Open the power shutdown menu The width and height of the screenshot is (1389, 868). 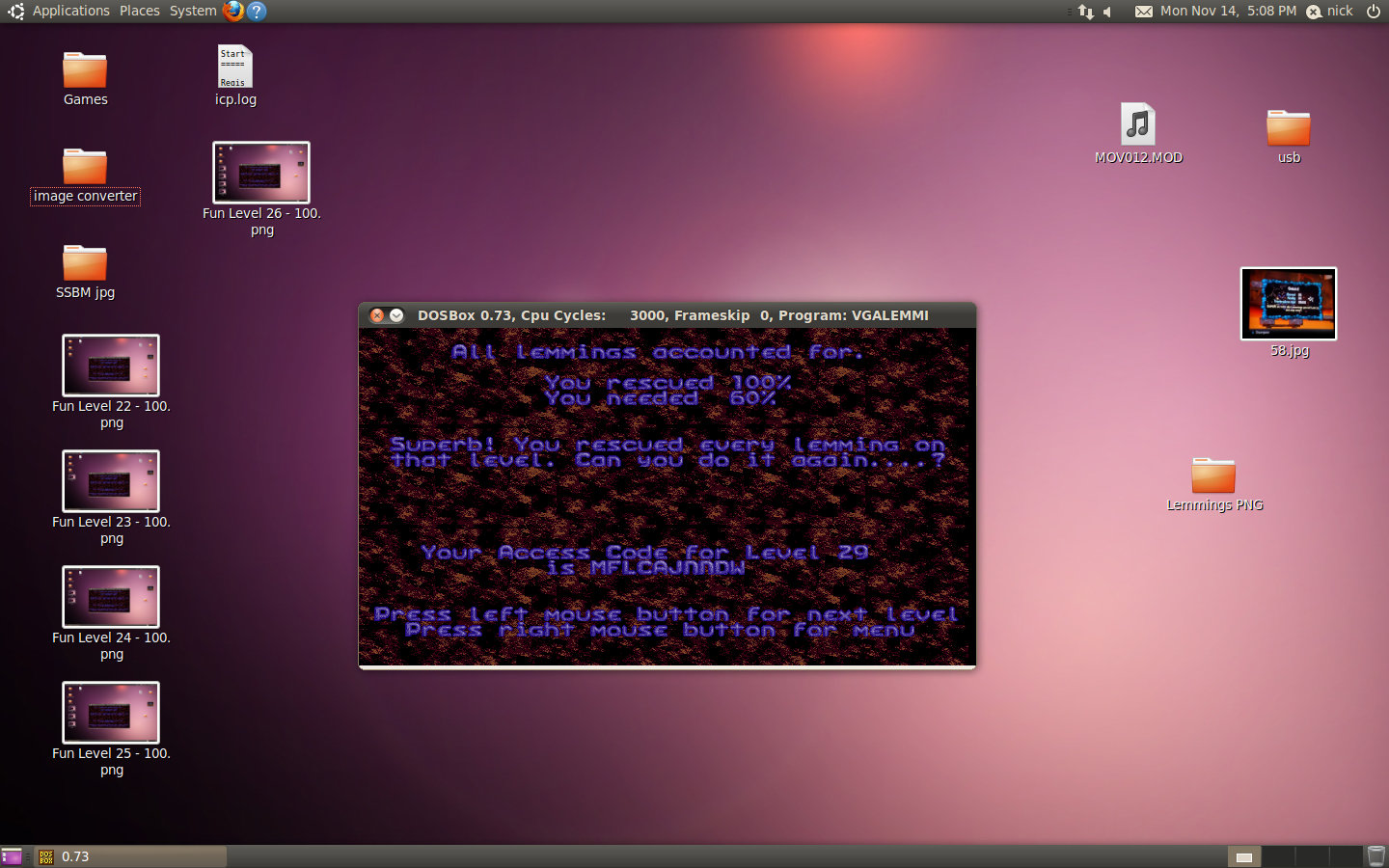tap(1374, 11)
